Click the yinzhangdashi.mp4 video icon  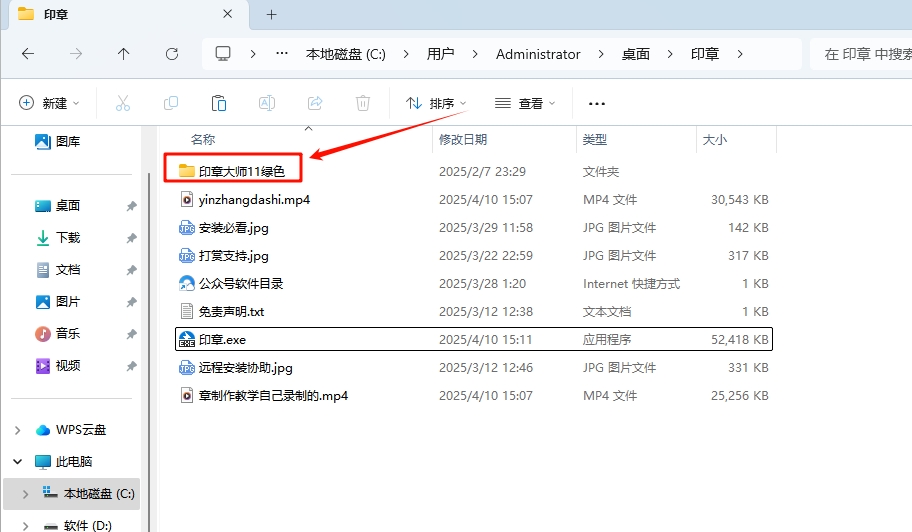coord(186,199)
